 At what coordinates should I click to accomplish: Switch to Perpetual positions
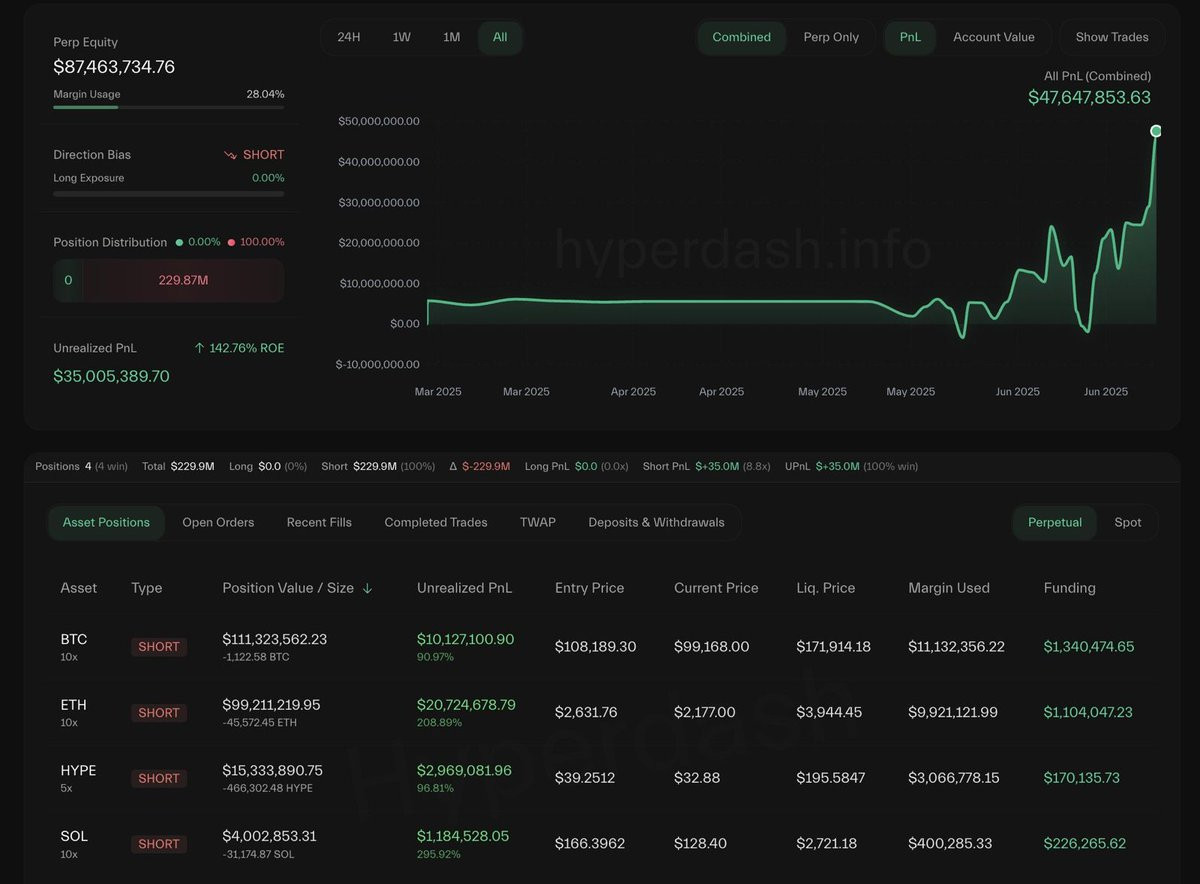pyautogui.click(x=1055, y=522)
